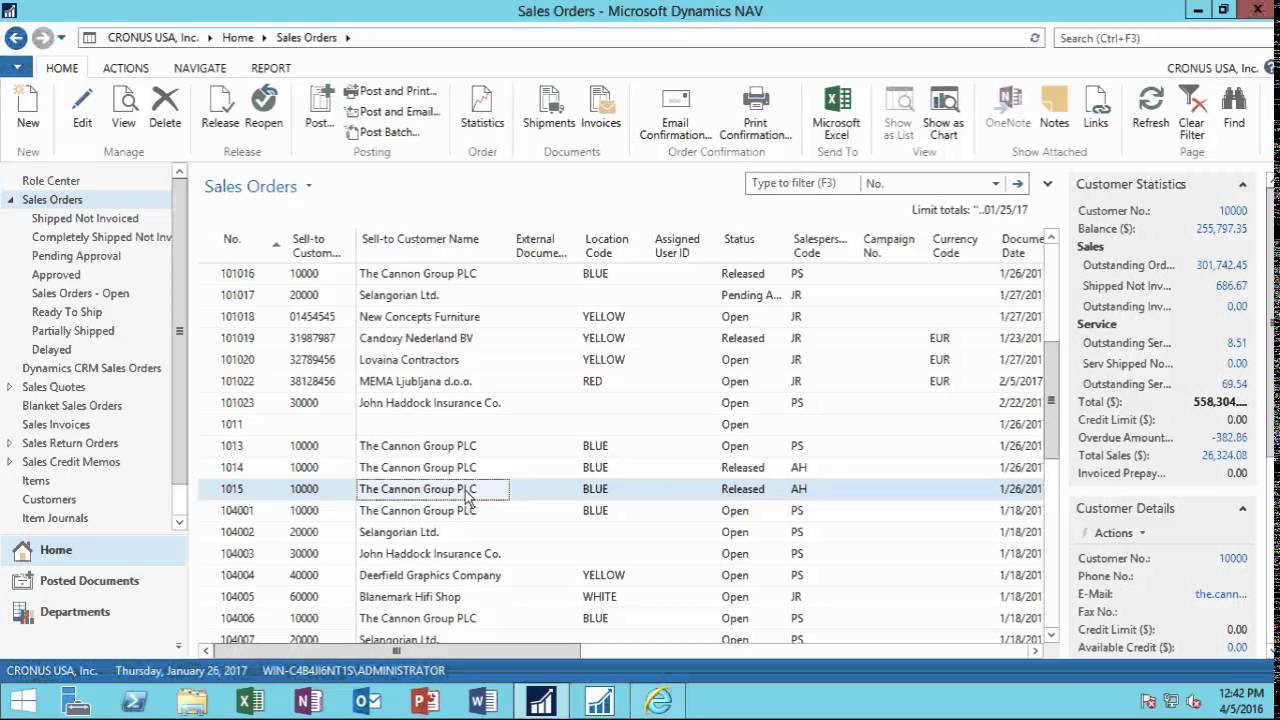The image size is (1280, 720).
Task: Open the Sales Orders title dropdown
Action: tap(309, 186)
